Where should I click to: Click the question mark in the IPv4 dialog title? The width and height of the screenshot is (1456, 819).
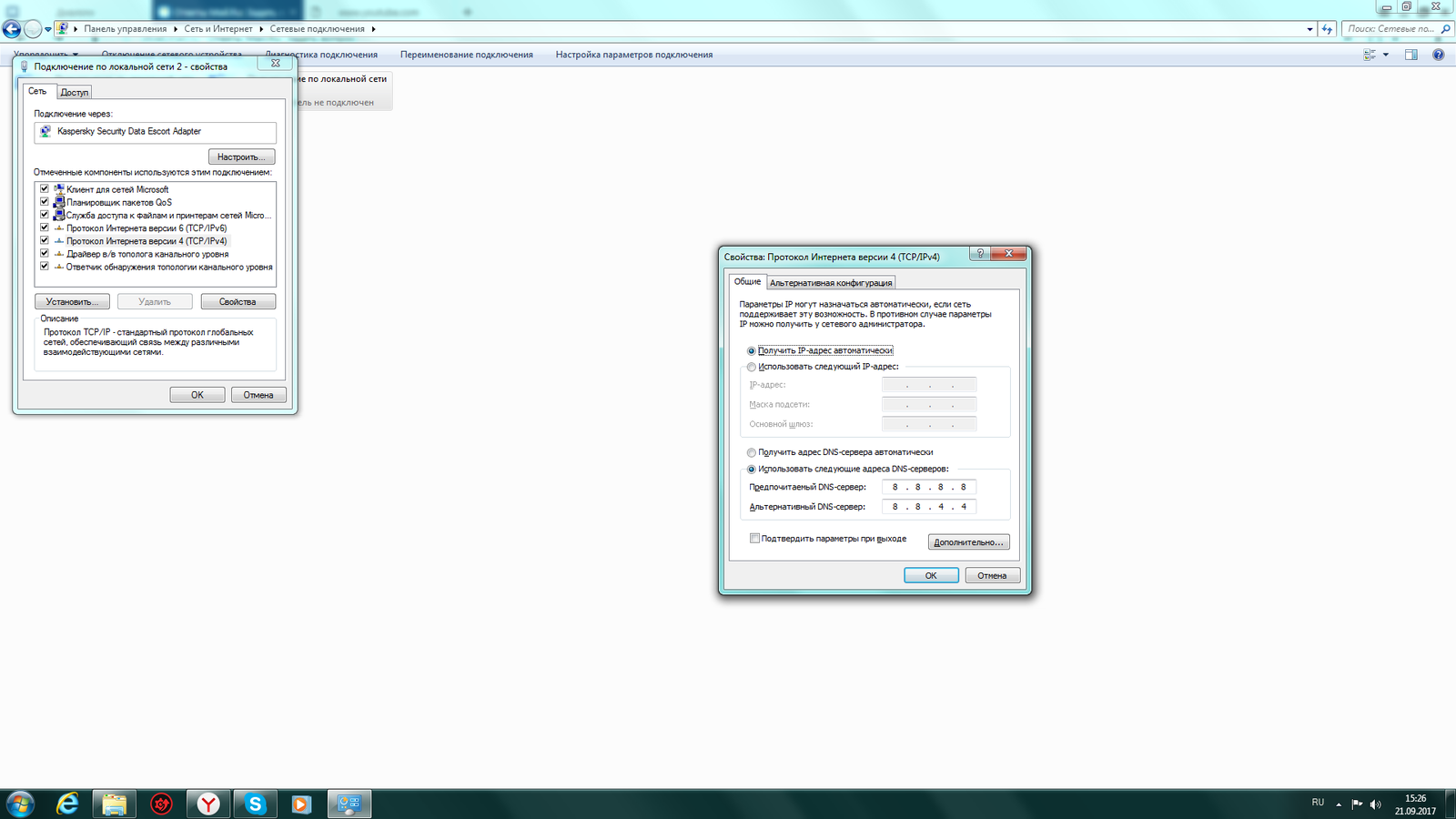point(980,254)
